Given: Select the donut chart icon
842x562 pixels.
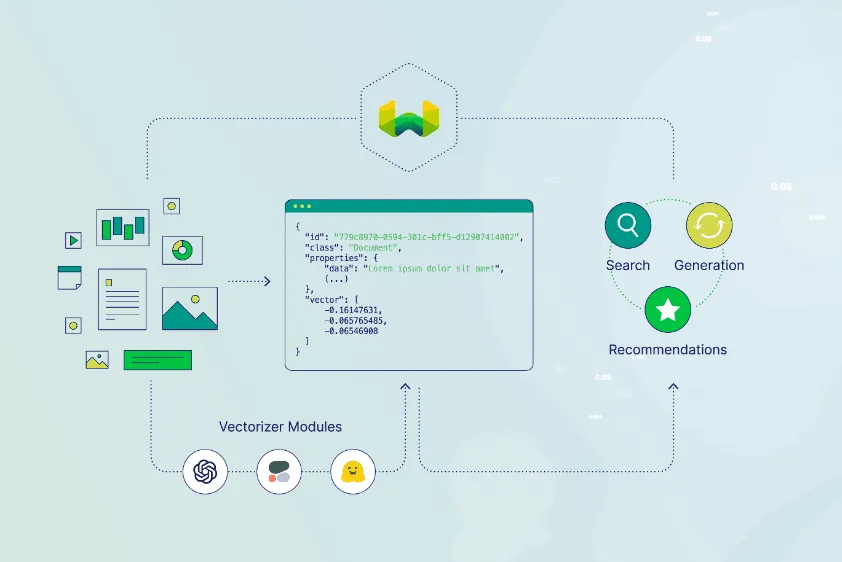Looking at the screenshot, I should pos(183,250).
